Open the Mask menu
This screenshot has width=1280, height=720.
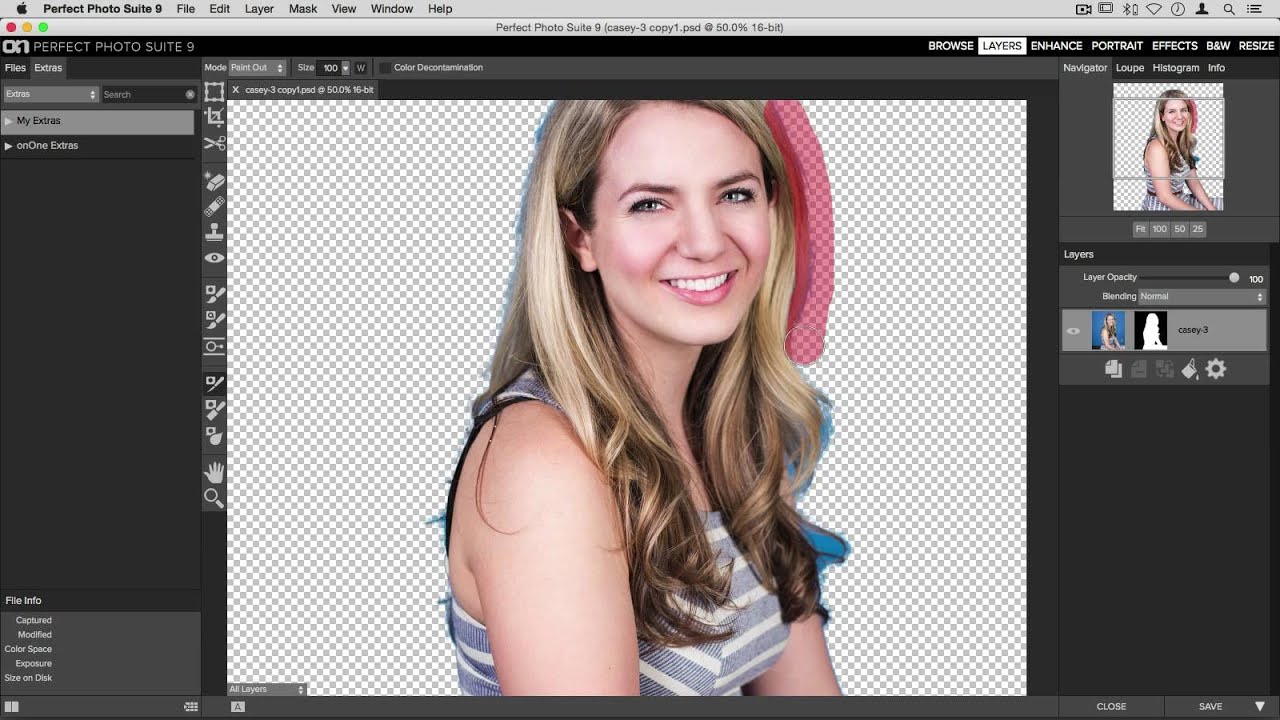[303, 9]
